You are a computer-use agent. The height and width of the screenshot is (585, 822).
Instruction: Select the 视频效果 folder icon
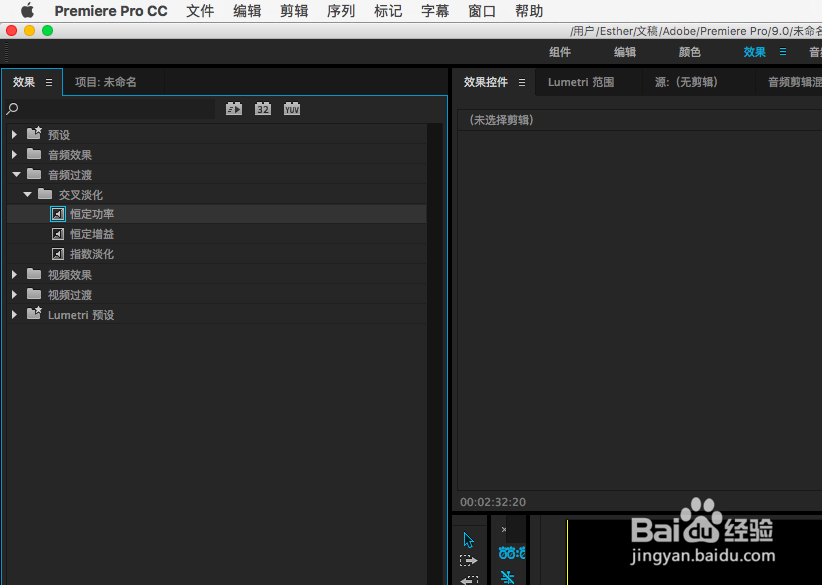[x=34, y=274]
